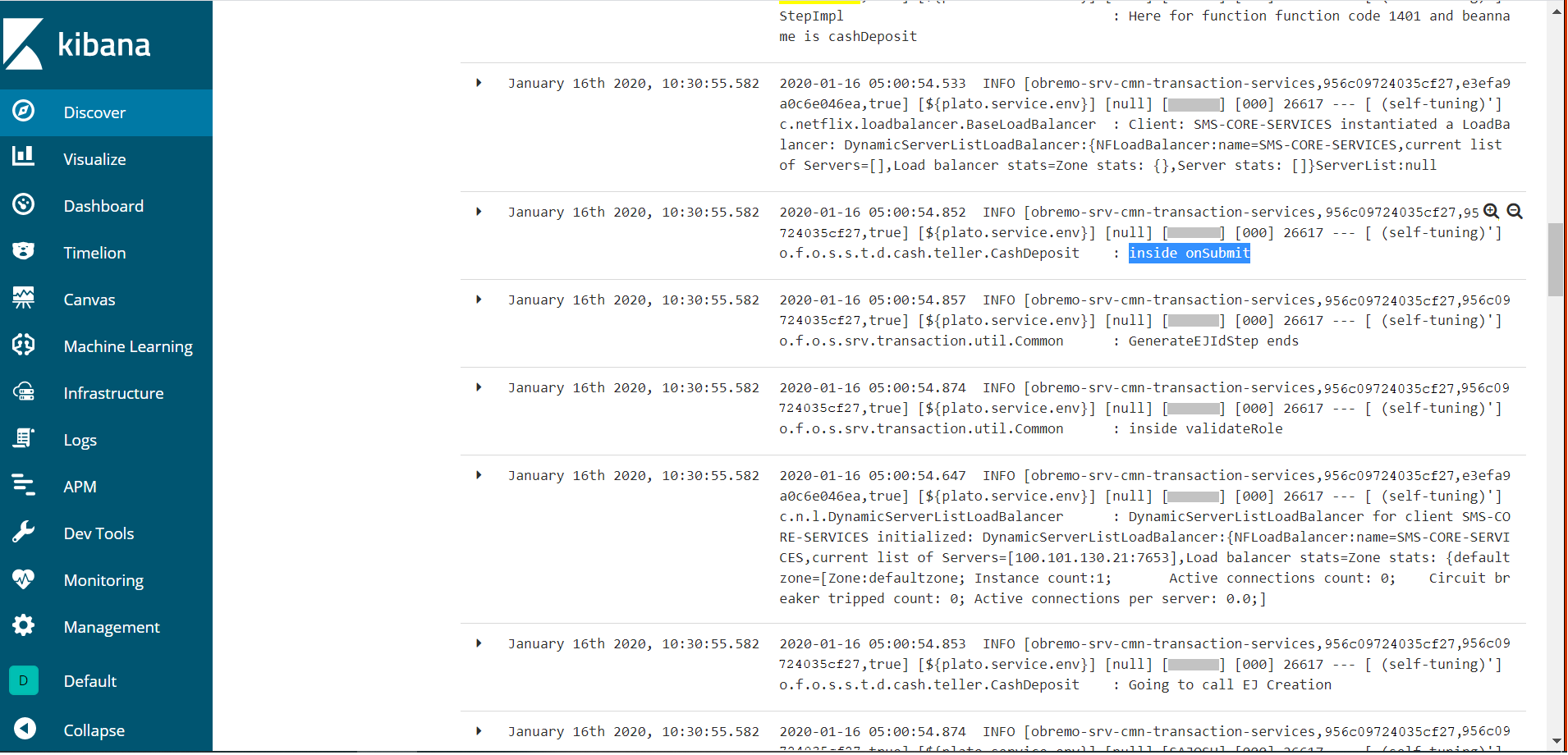This screenshot has width=1568, height=755.
Task: Expand the 'GenerateEJIdStep ends' log row
Action: tap(479, 300)
